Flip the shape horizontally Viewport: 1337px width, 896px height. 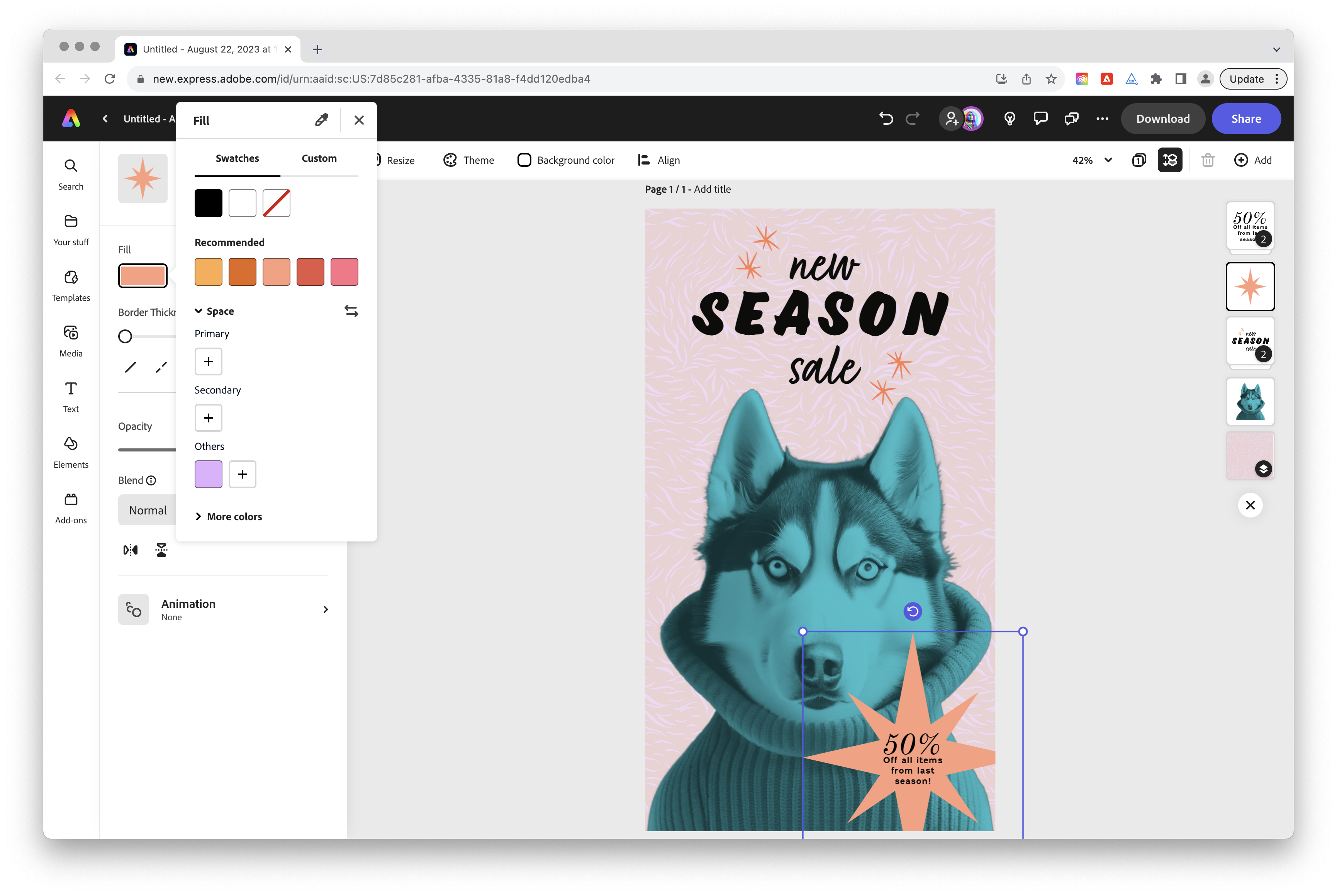coord(130,550)
